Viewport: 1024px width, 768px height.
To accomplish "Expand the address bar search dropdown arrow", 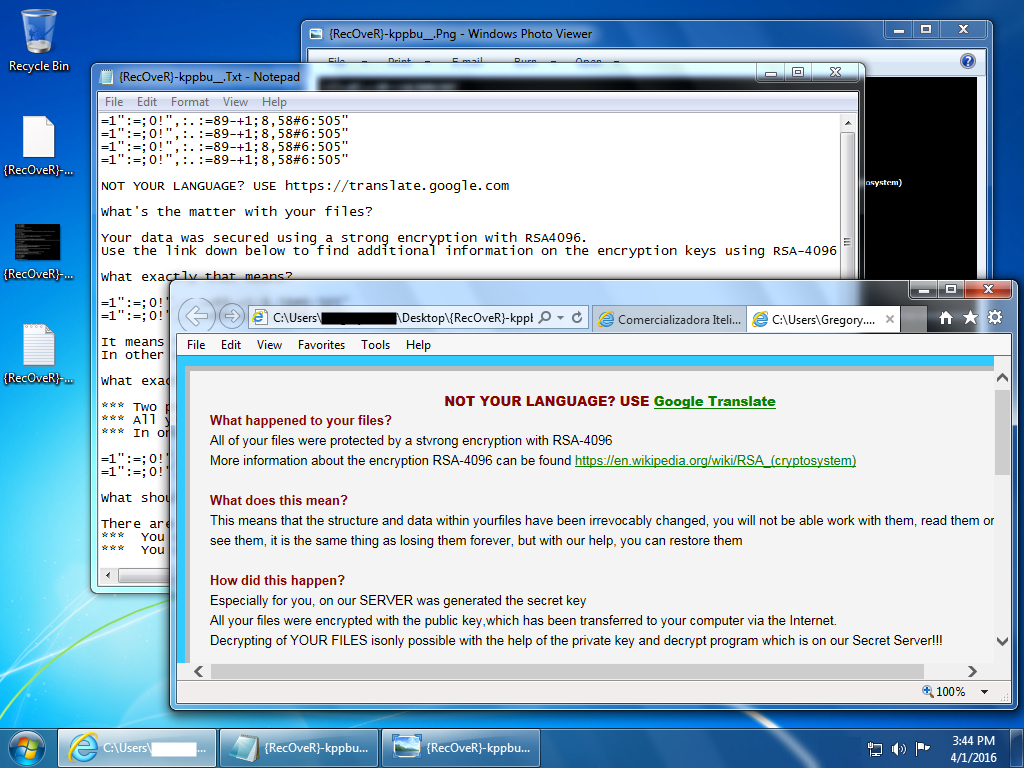I will [561, 318].
